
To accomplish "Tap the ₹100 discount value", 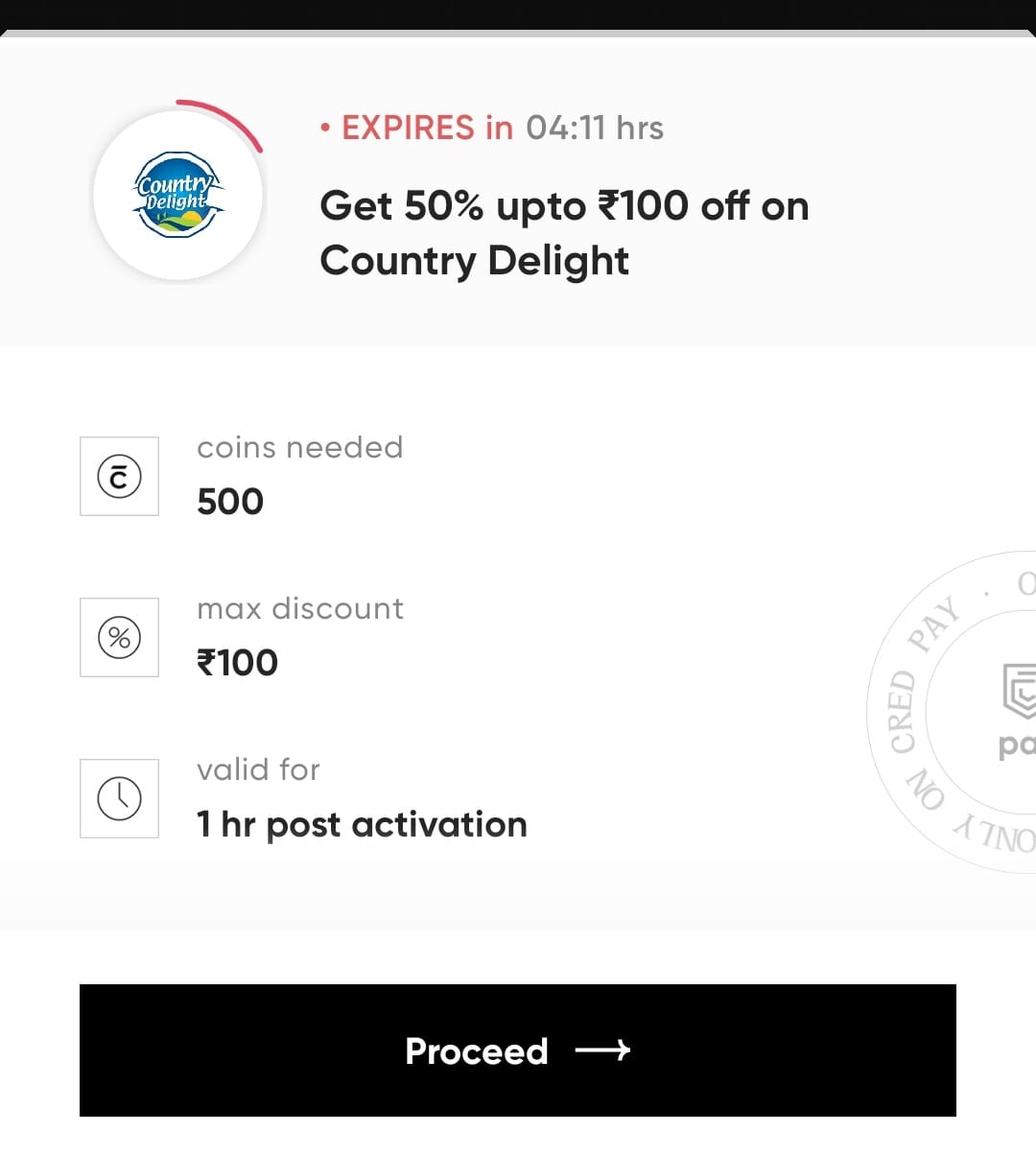I will 237,663.
